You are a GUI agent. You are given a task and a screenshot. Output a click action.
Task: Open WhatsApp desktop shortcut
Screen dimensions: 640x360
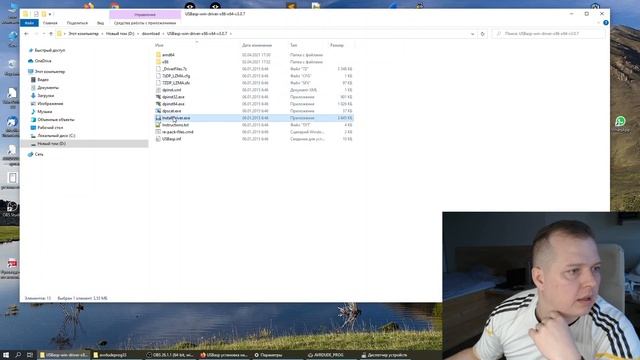coord(620,122)
